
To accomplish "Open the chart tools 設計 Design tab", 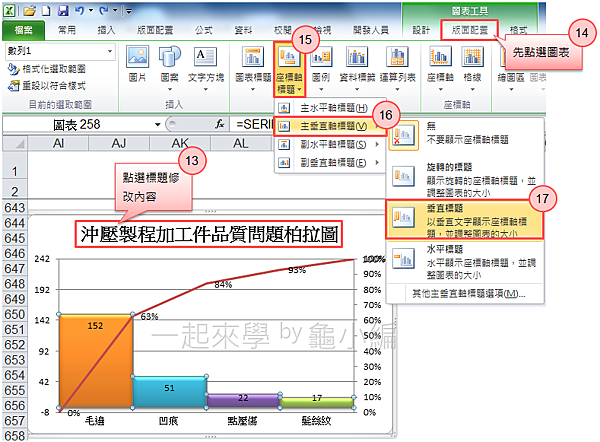I will 421,30.
